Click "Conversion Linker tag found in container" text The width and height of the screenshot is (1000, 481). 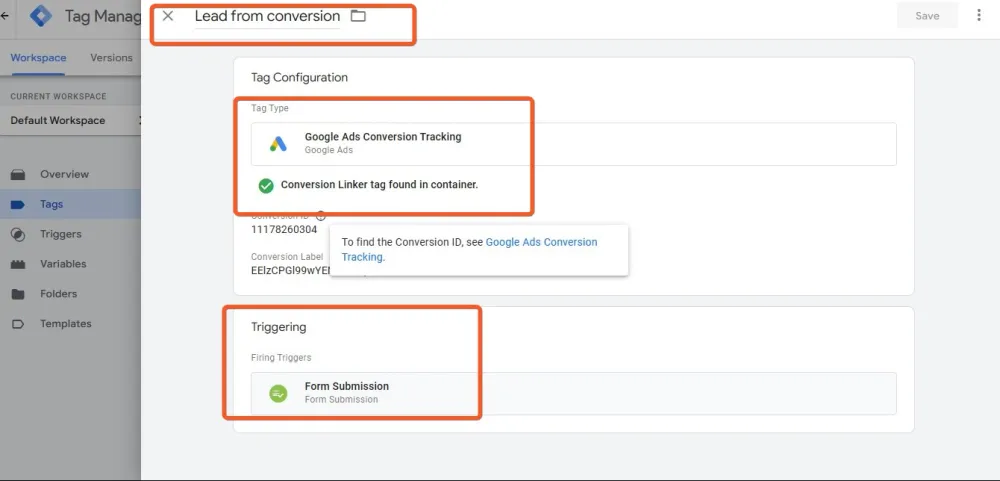point(379,184)
